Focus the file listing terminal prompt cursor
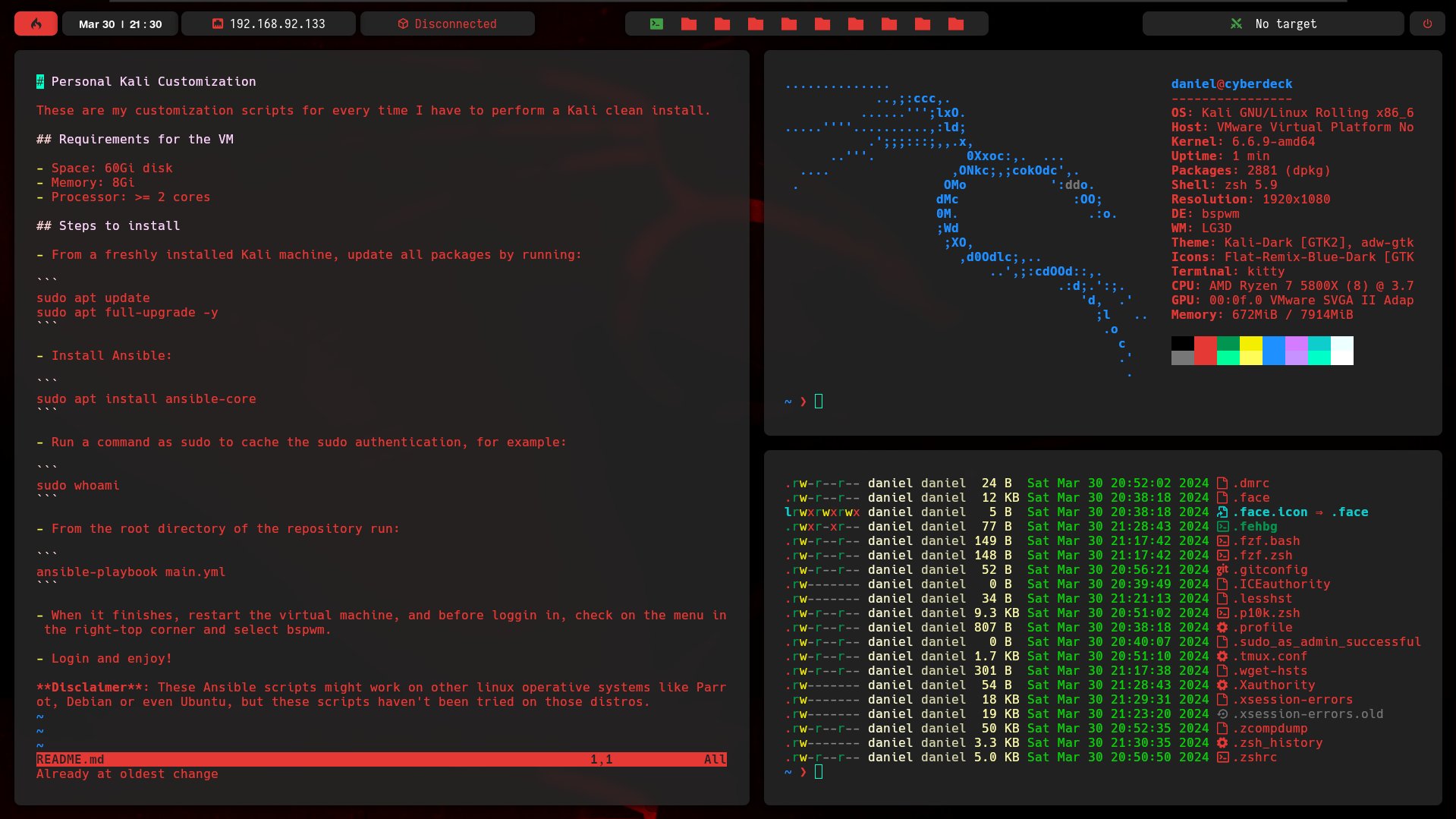The width and height of the screenshot is (1456, 819). click(x=819, y=771)
